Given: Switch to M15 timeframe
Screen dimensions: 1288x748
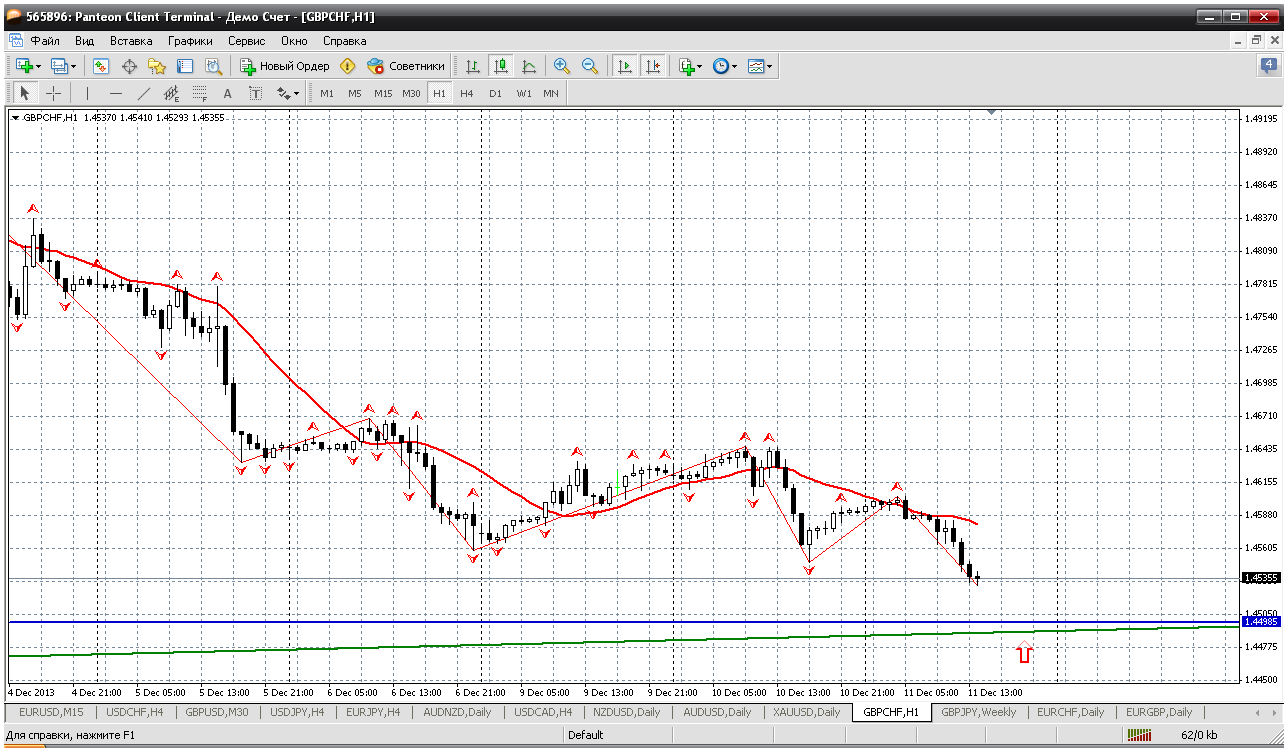Looking at the screenshot, I should (x=383, y=93).
